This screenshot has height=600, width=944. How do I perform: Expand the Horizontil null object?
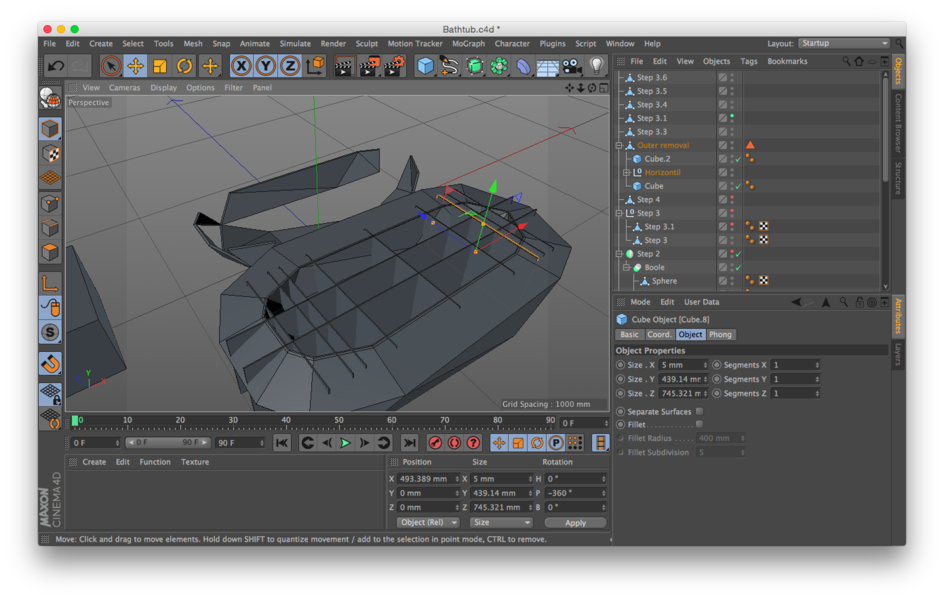pyautogui.click(x=626, y=173)
